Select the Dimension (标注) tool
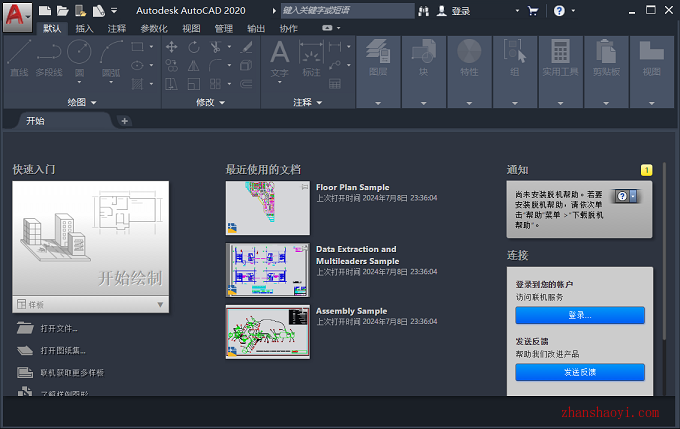The image size is (680, 429). pyautogui.click(x=311, y=59)
